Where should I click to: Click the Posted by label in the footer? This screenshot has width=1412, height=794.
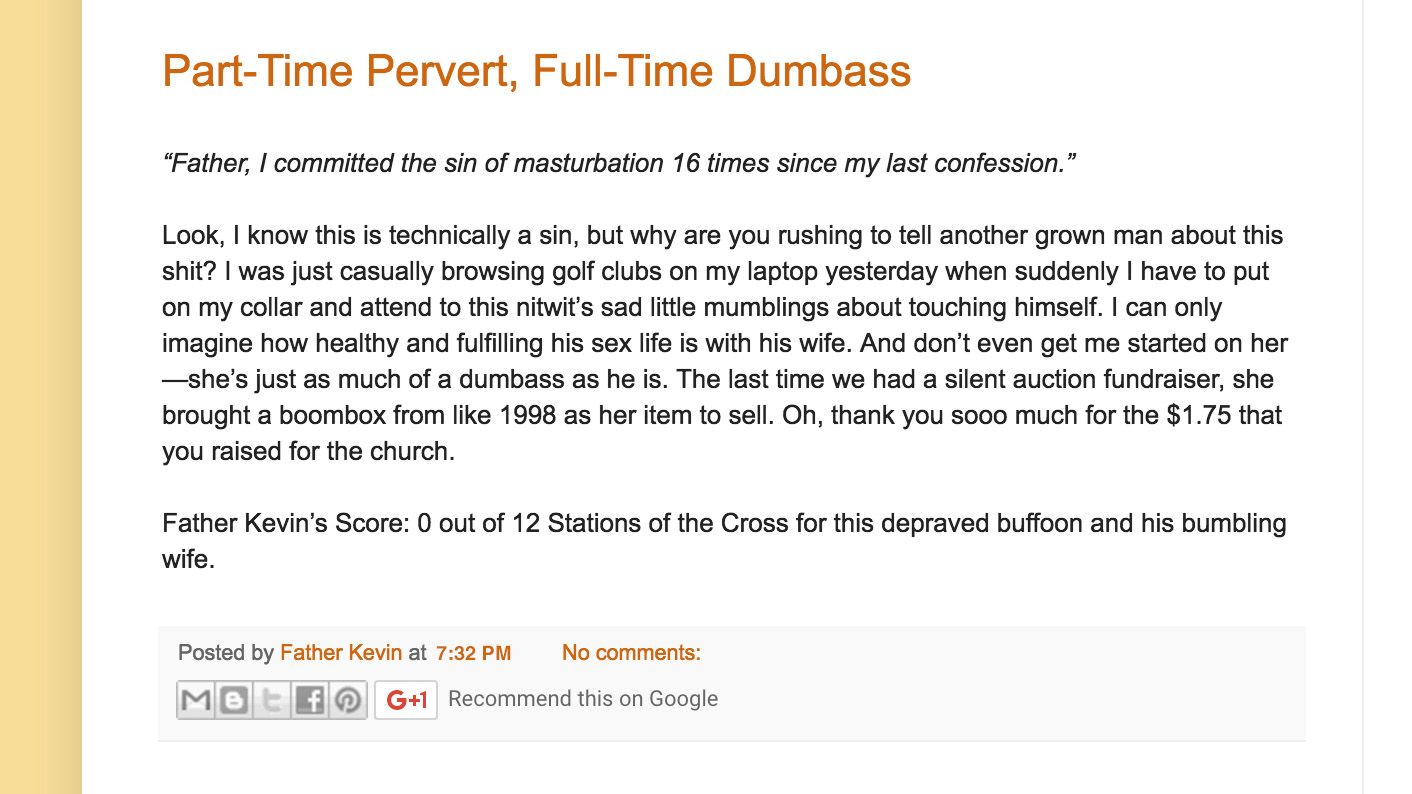click(226, 653)
